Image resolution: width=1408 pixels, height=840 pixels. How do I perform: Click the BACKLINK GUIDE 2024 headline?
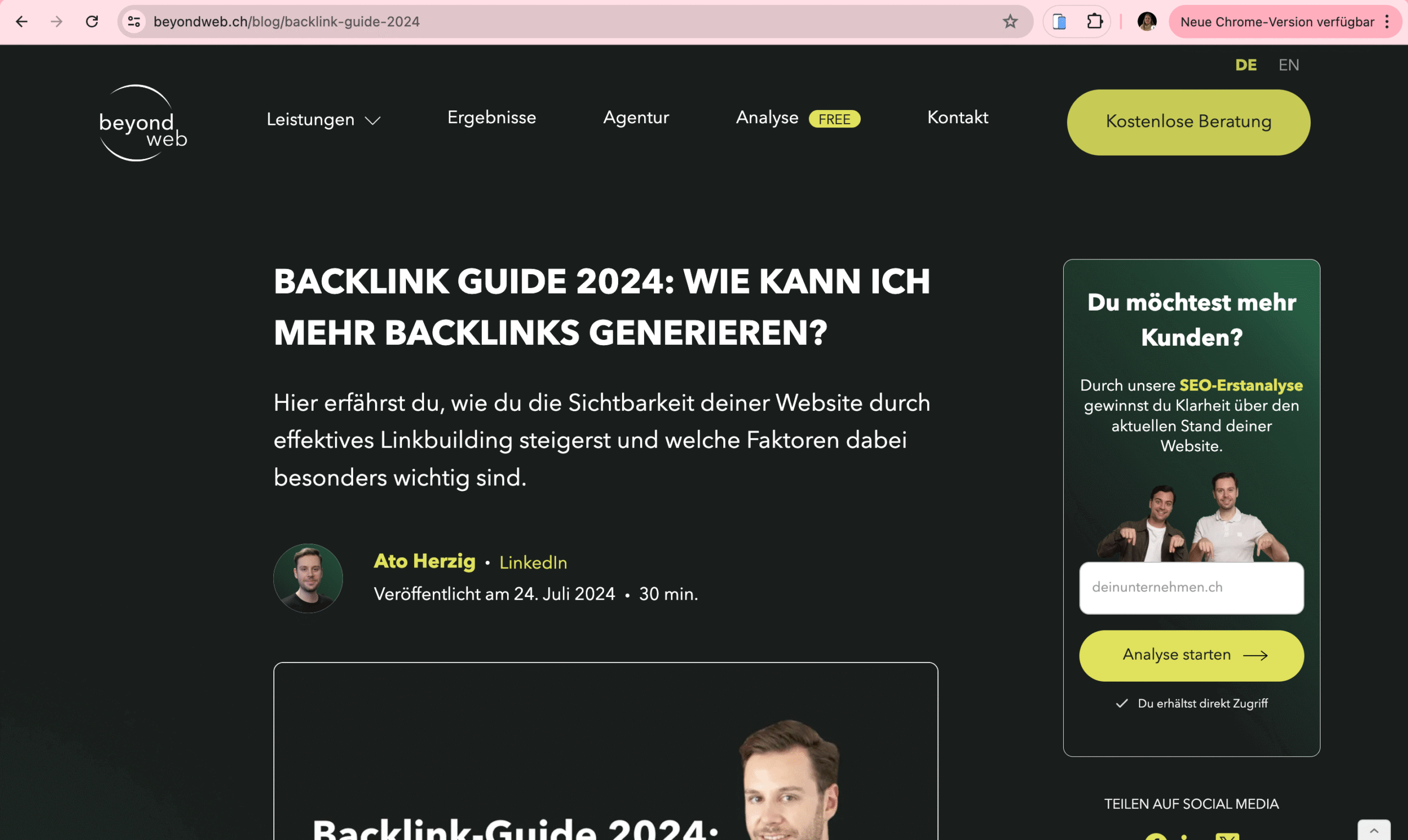tap(602, 307)
